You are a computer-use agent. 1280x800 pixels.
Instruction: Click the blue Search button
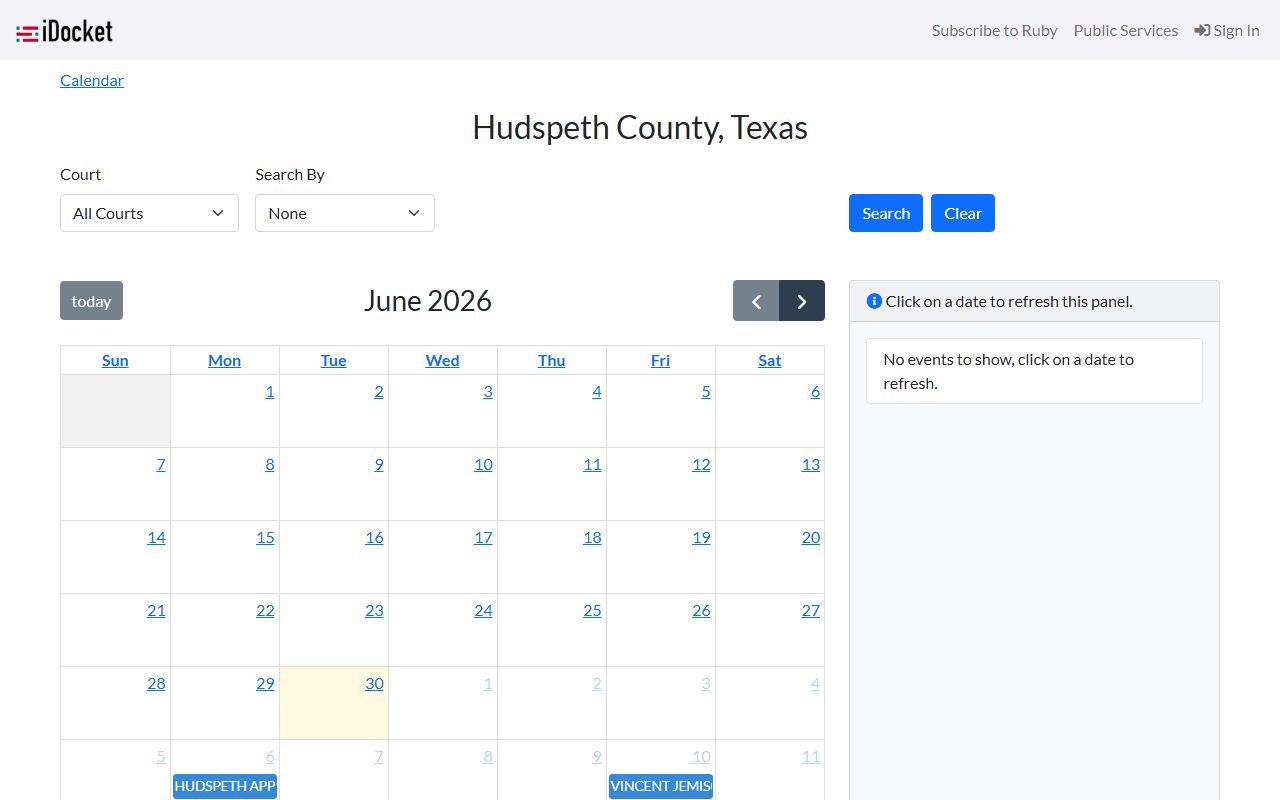886,213
